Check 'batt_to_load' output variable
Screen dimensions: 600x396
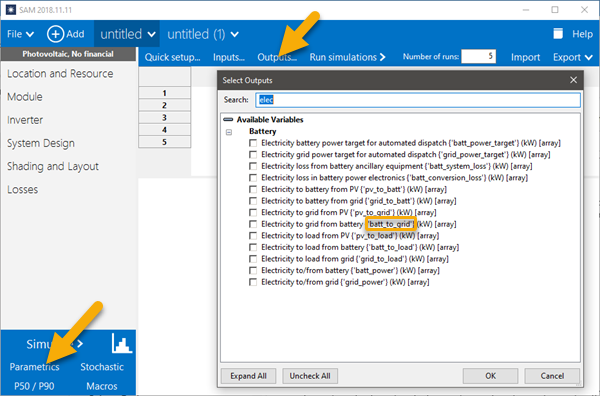point(253,247)
